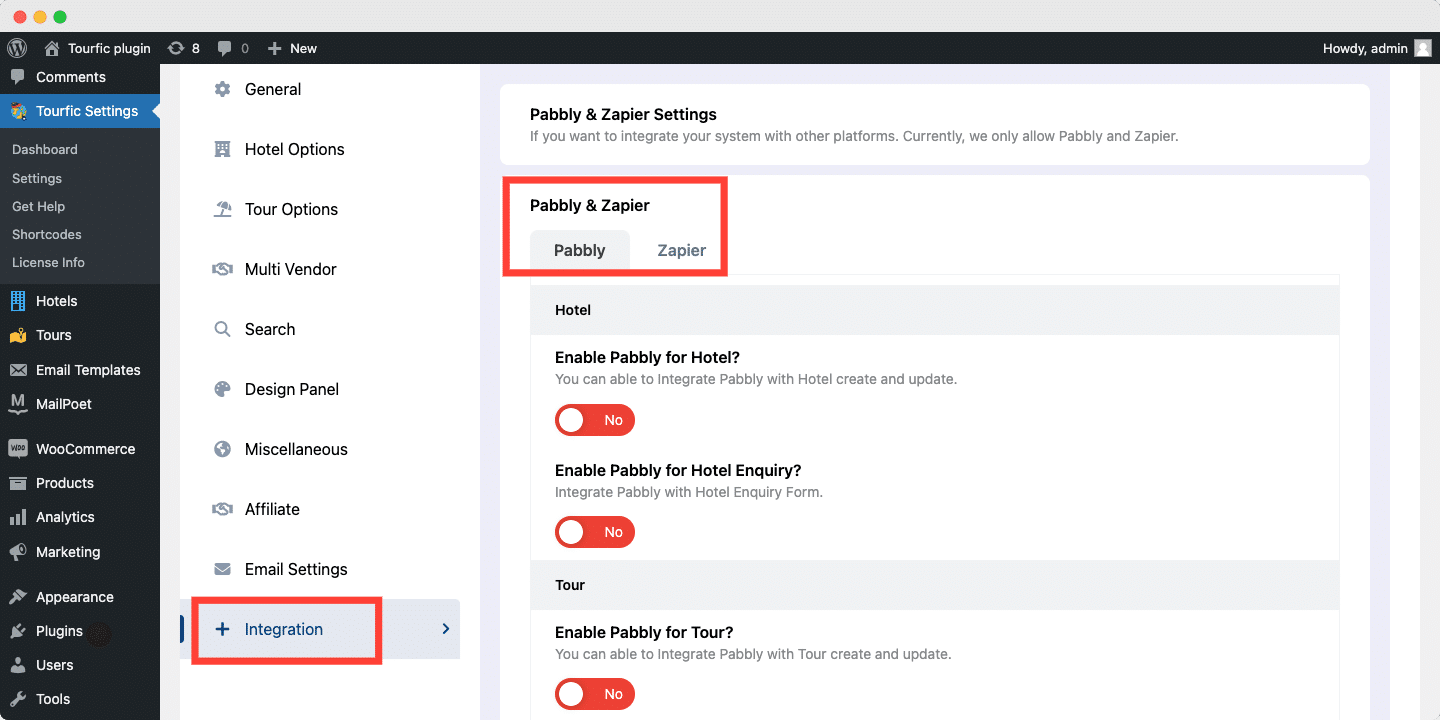Open the WooCommerce menu label
Screen dimensions: 1440x720
coord(86,449)
